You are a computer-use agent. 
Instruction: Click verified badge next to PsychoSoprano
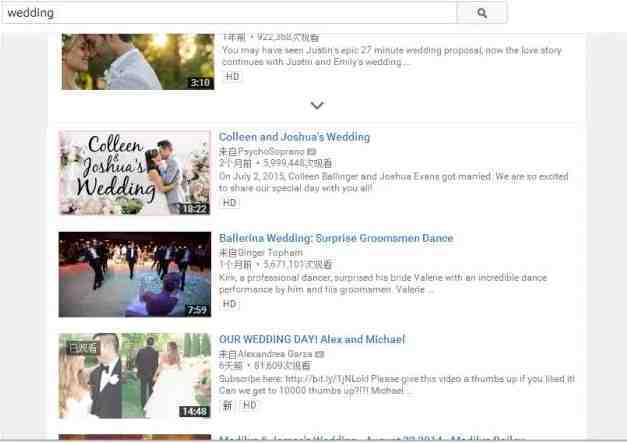pos(312,152)
